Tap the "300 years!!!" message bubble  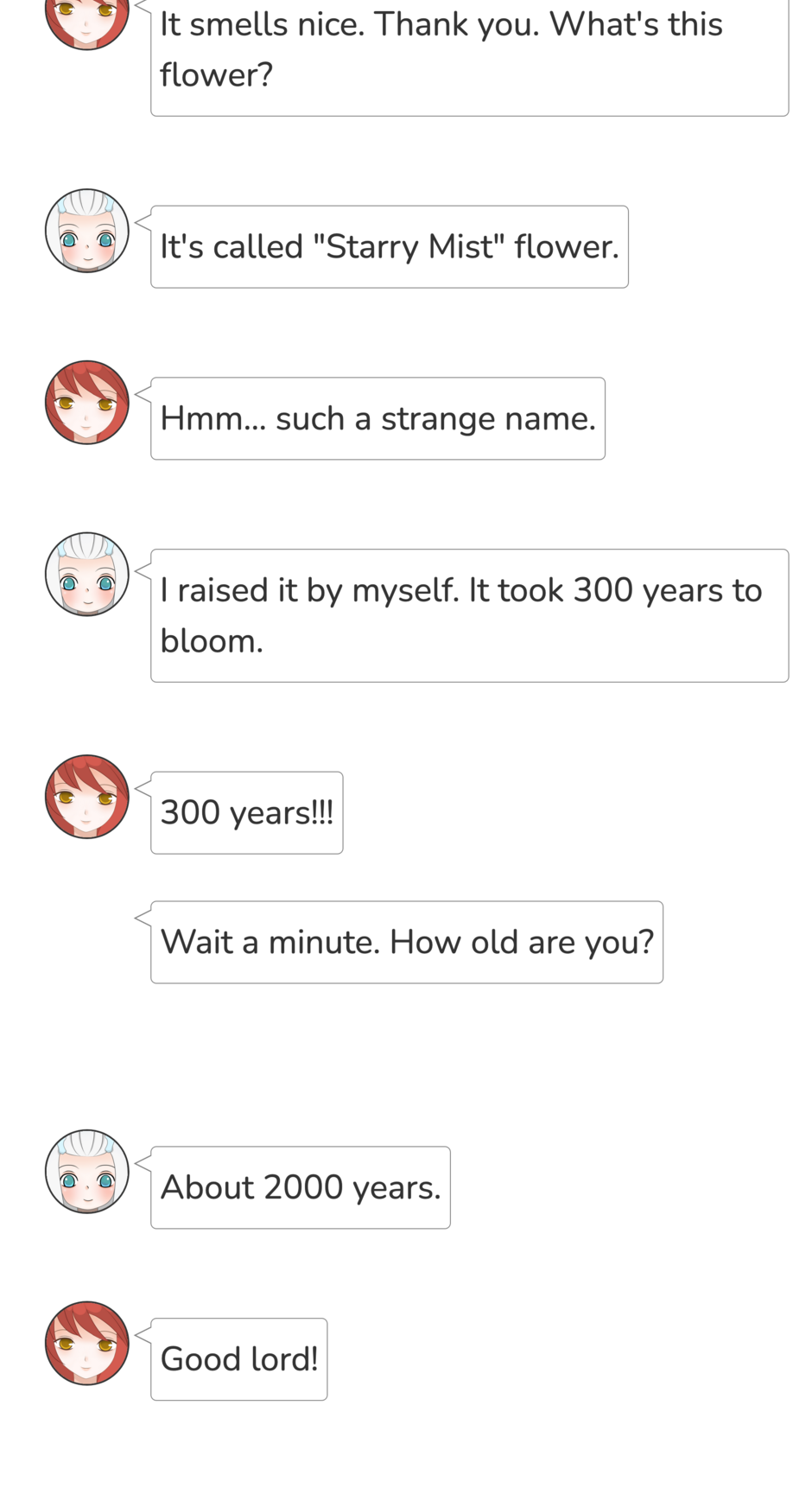[x=246, y=813]
